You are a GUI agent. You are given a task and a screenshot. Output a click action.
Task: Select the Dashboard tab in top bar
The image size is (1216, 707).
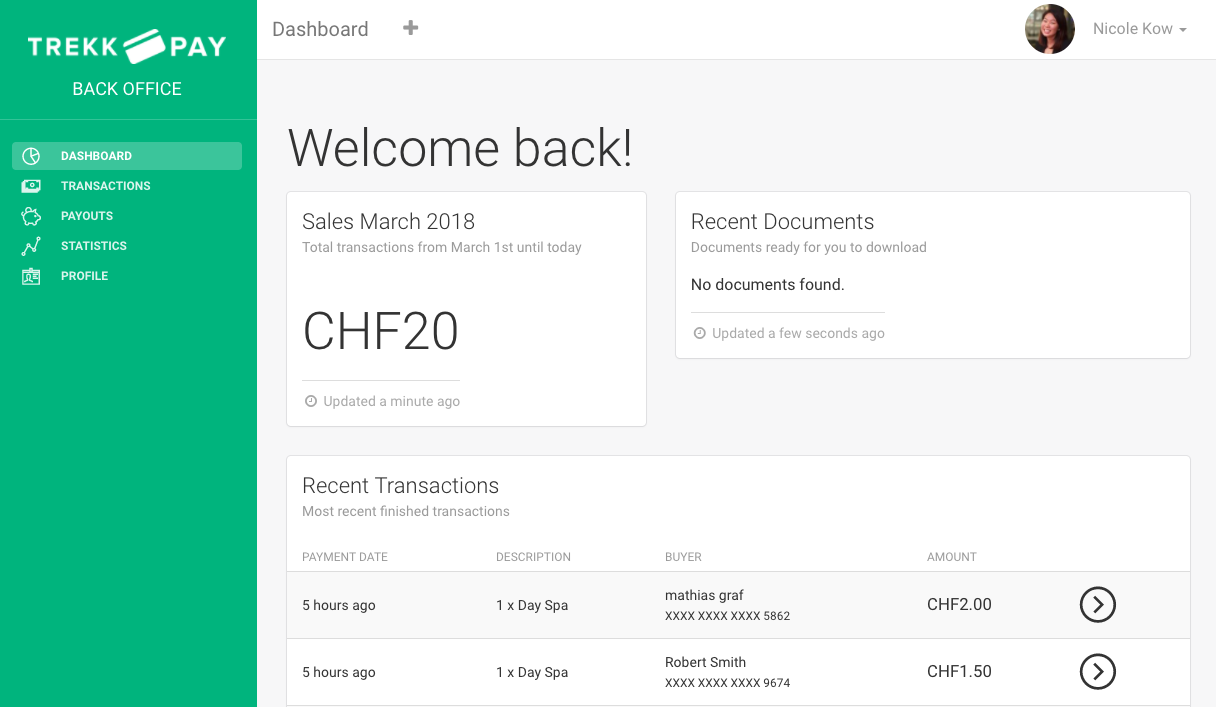click(x=320, y=29)
